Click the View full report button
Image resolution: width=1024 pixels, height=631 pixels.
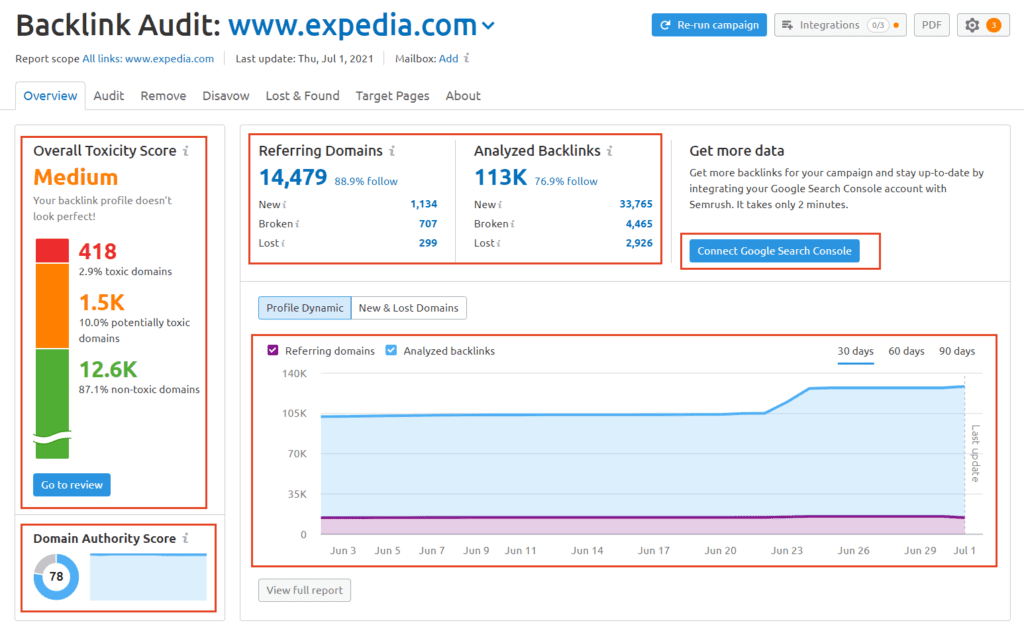(x=304, y=590)
